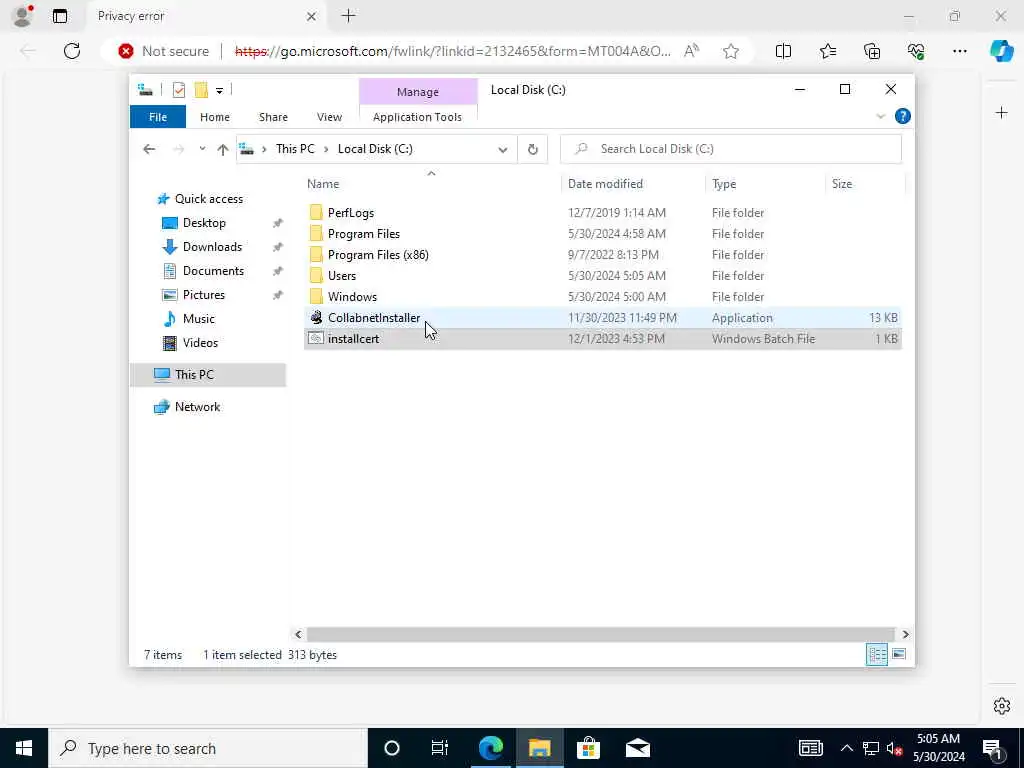Close the Privacy error tab

click(312, 16)
